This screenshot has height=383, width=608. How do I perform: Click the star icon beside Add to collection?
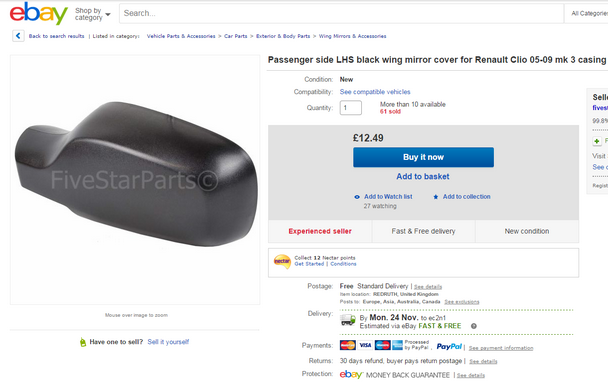[x=435, y=197]
